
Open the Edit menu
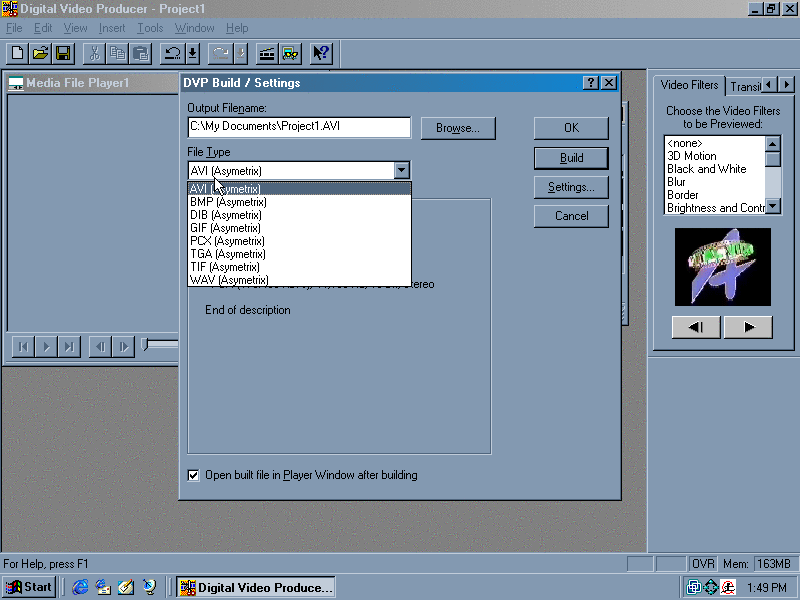[43, 28]
